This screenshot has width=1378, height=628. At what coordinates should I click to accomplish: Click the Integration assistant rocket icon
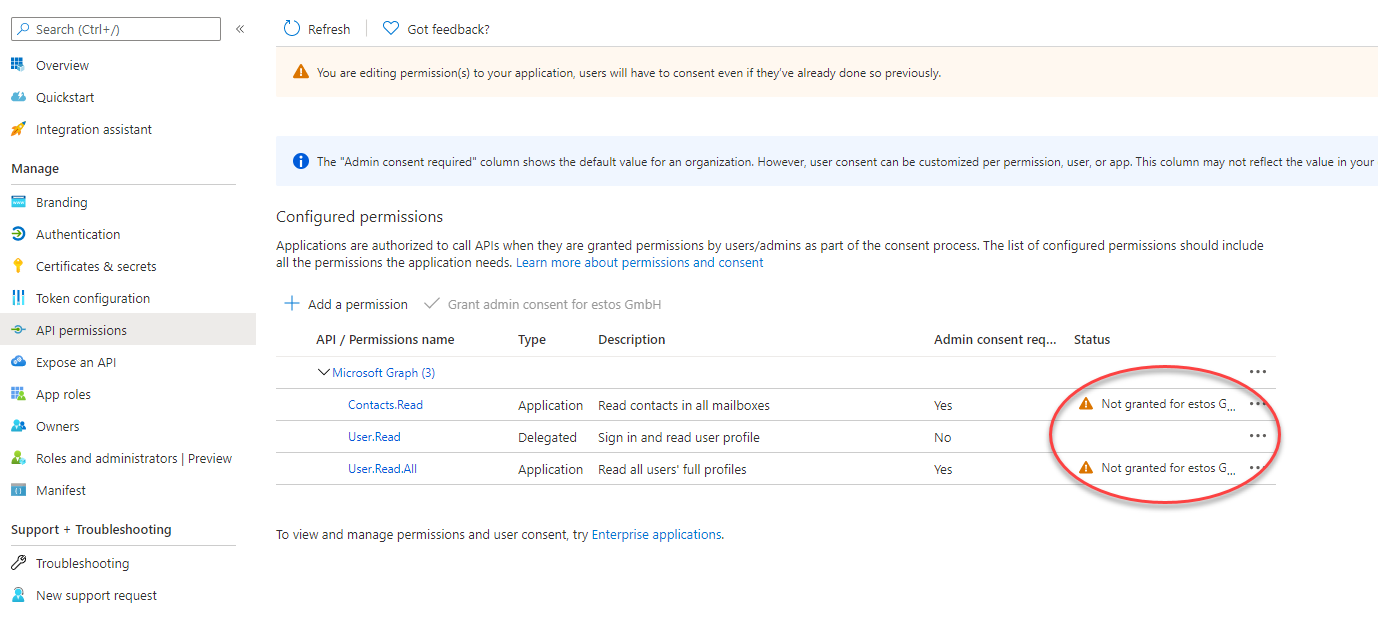17,129
